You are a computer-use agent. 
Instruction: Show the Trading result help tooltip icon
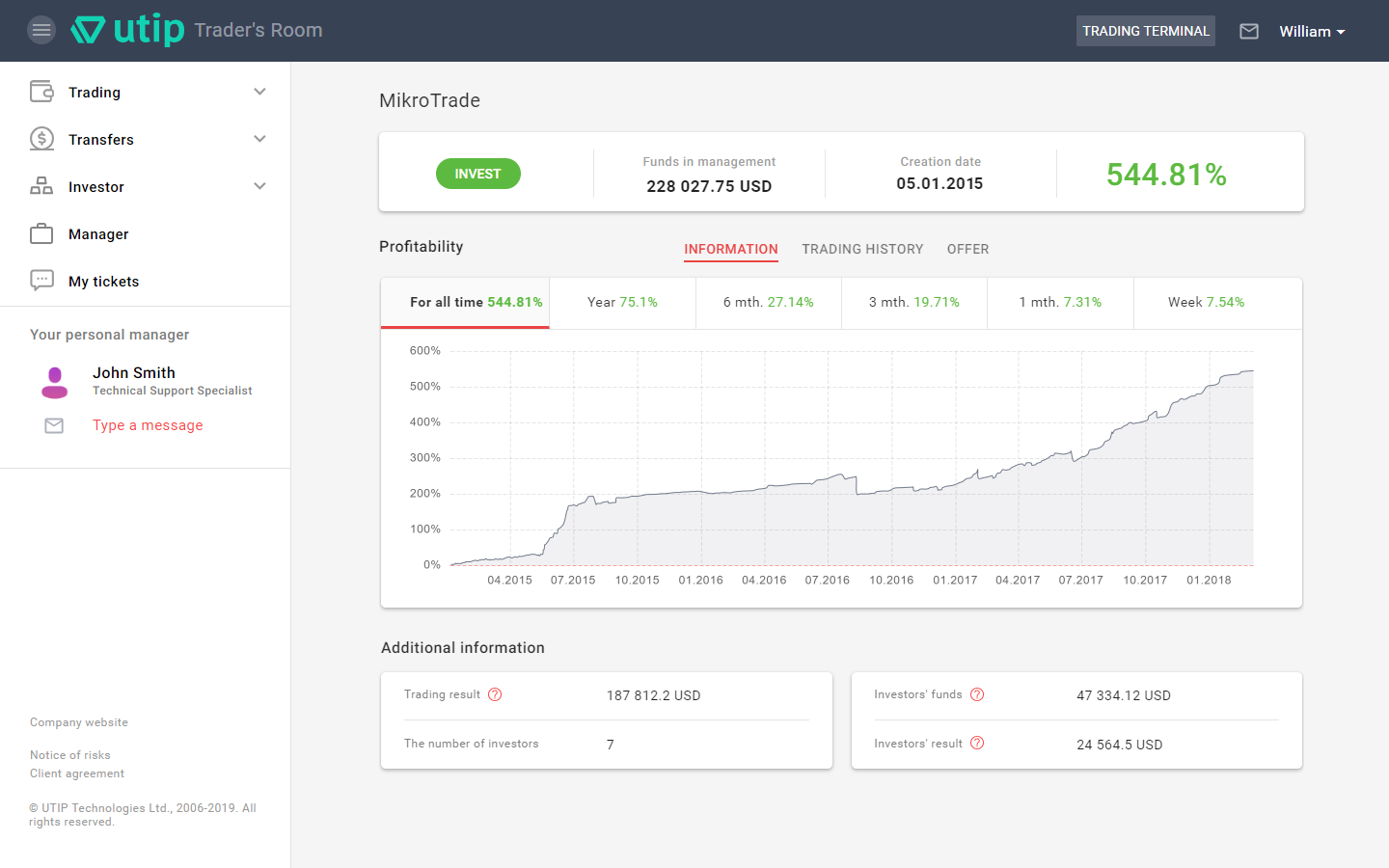[495, 694]
